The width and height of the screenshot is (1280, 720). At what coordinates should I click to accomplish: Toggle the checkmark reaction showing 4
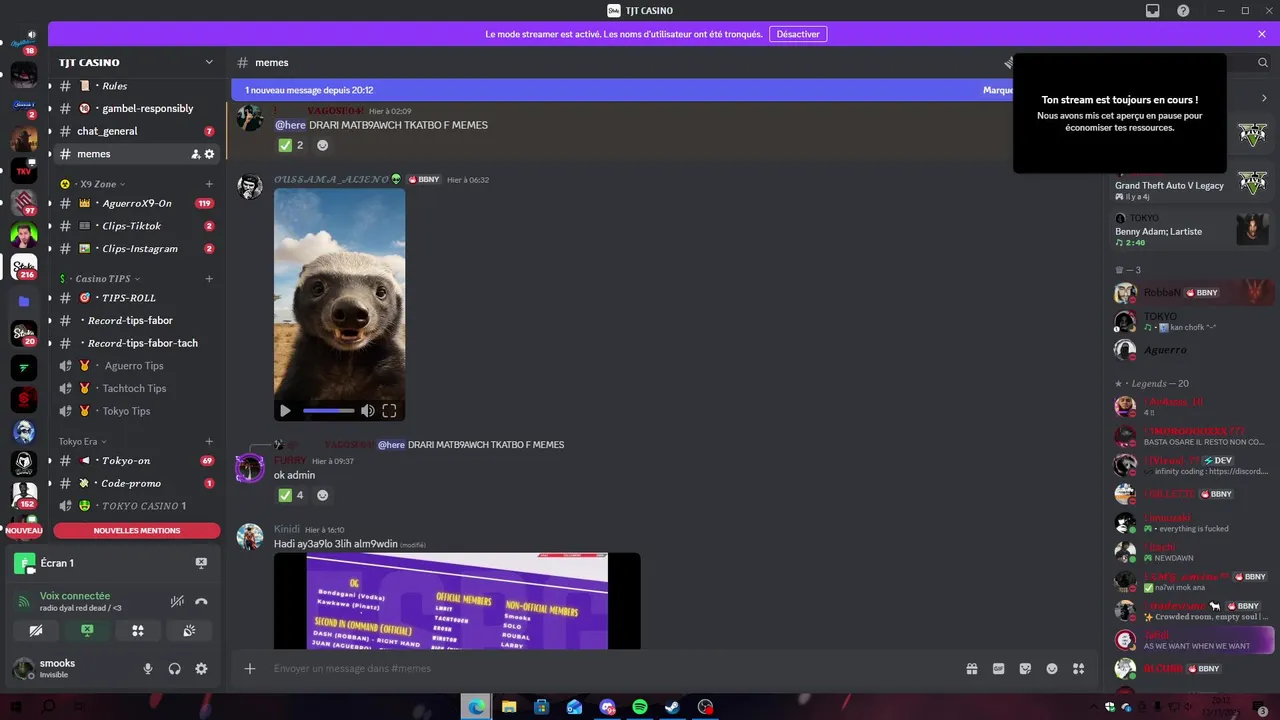(291, 495)
